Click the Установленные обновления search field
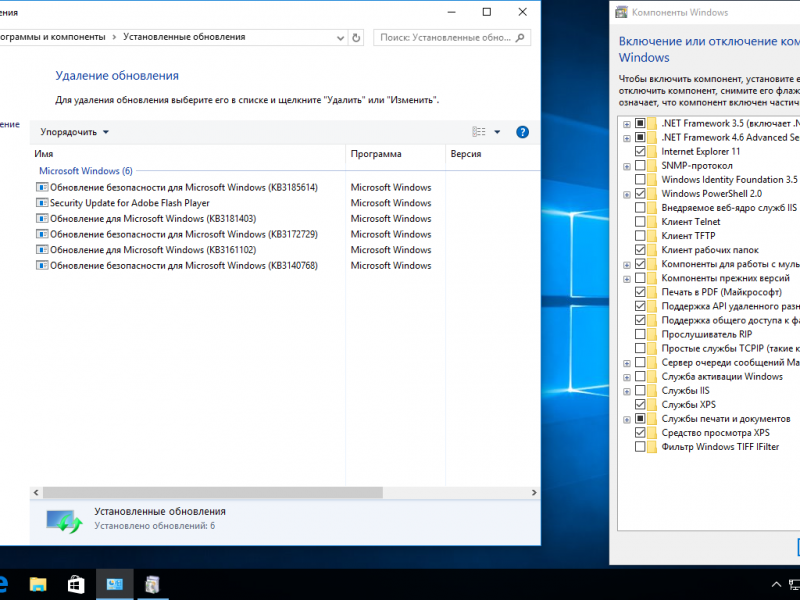The image size is (800, 600). [452, 37]
